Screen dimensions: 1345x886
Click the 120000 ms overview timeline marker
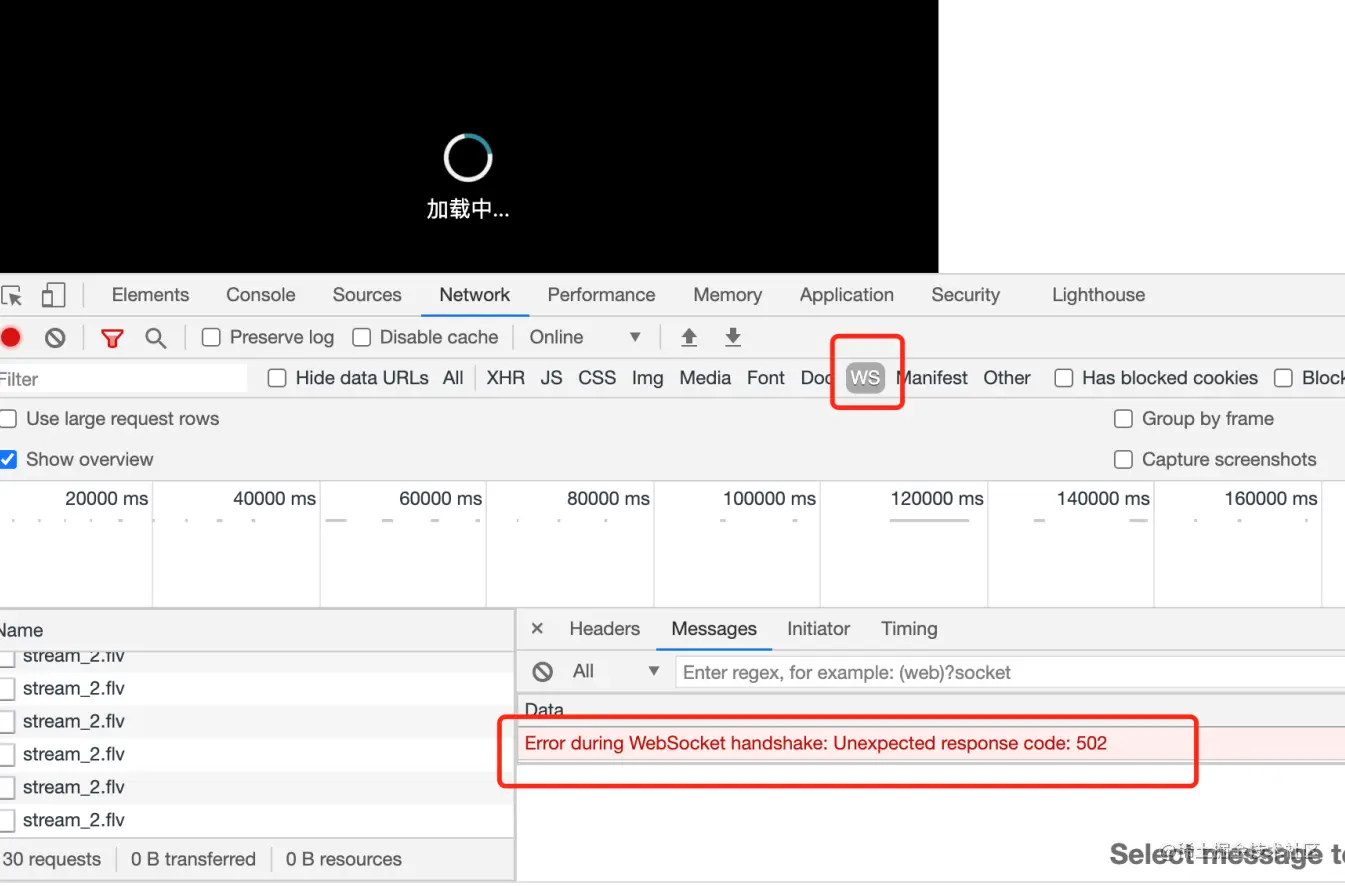pyautogui.click(x=937, y=498)
